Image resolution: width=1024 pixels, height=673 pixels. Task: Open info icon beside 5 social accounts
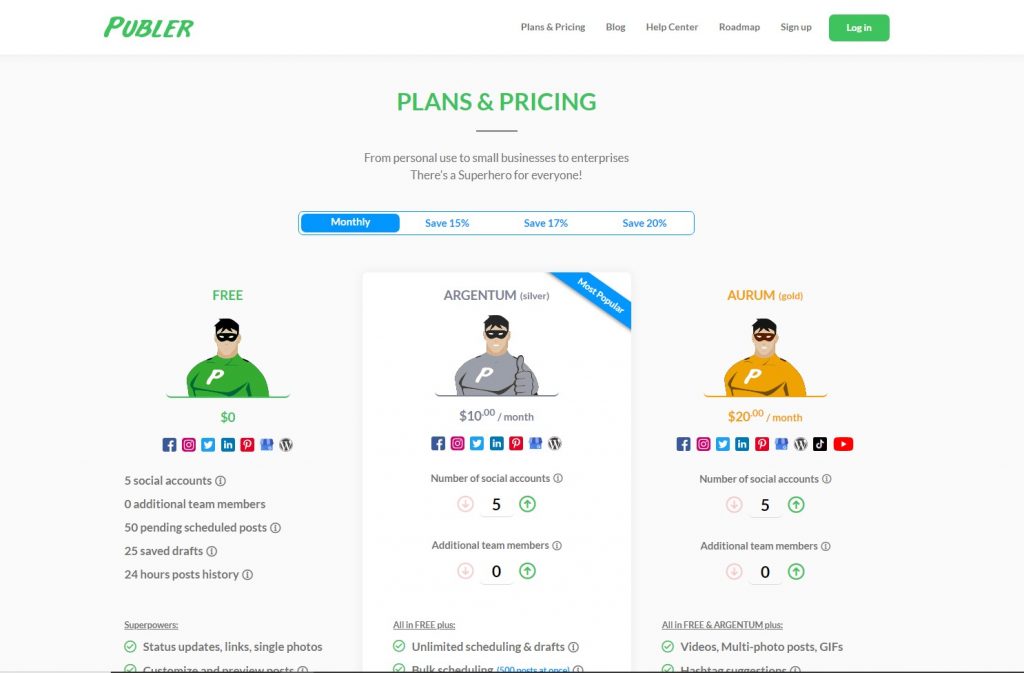(x=221, y=480)
